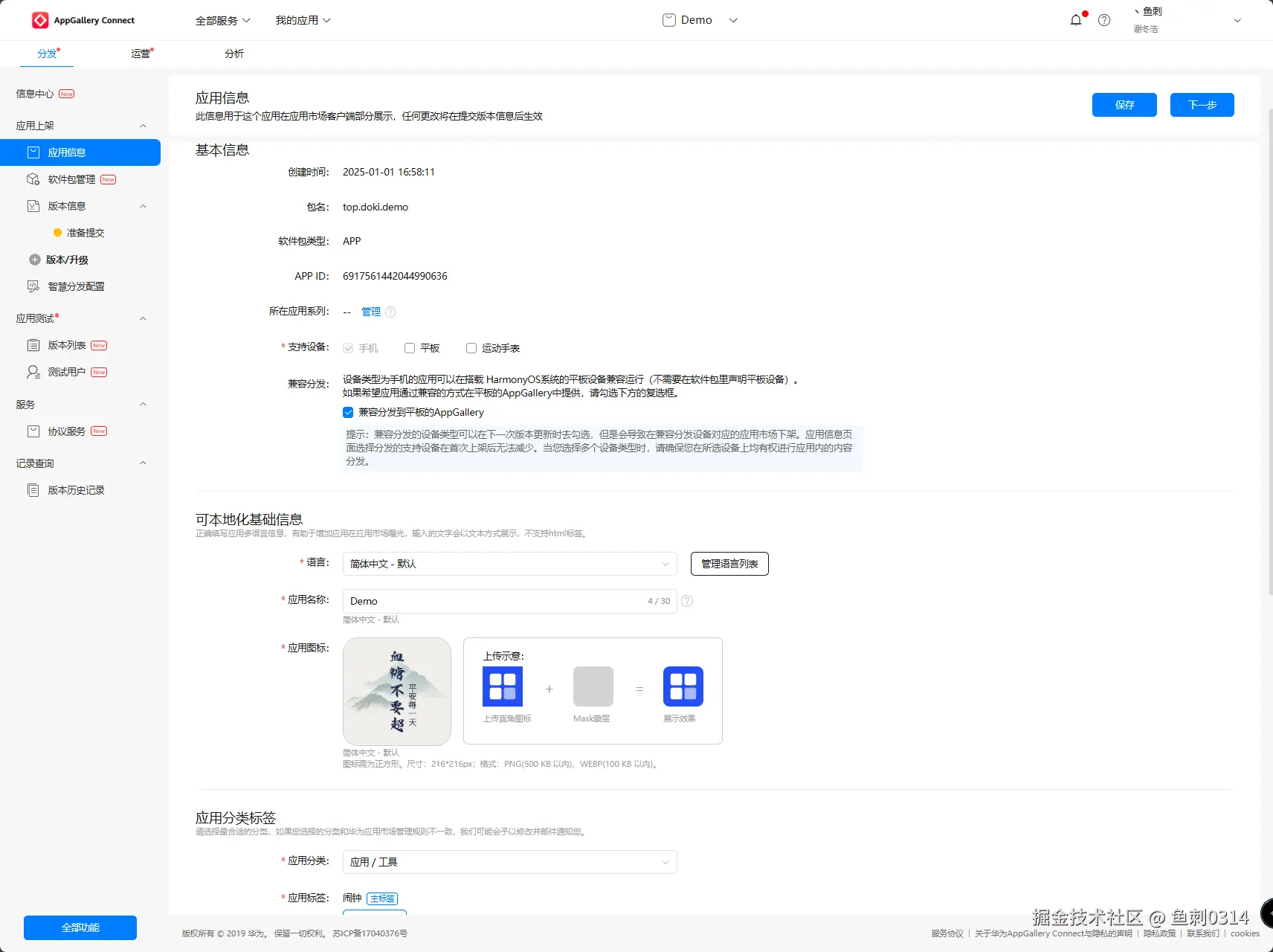Click the creation time 2025-01-01 16:58:11
Image resolution: width=1273 pixels, height=952 pixels.
(x=389, y=172)
